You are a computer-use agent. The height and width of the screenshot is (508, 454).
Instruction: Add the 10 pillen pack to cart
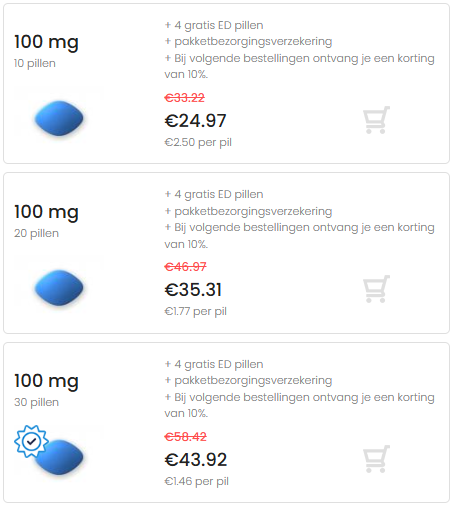376,120
